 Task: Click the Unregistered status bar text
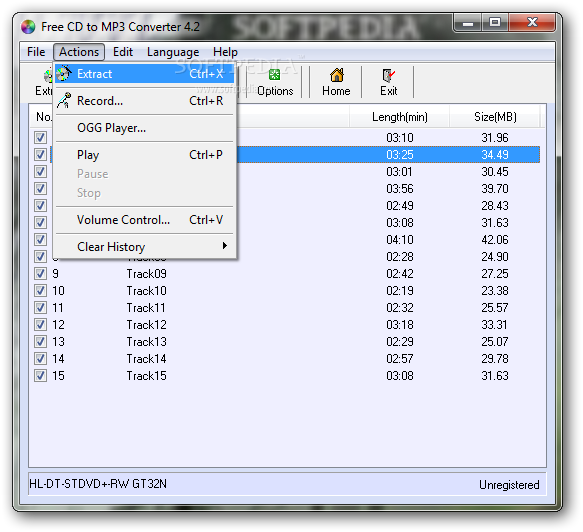tap(509, 485)
